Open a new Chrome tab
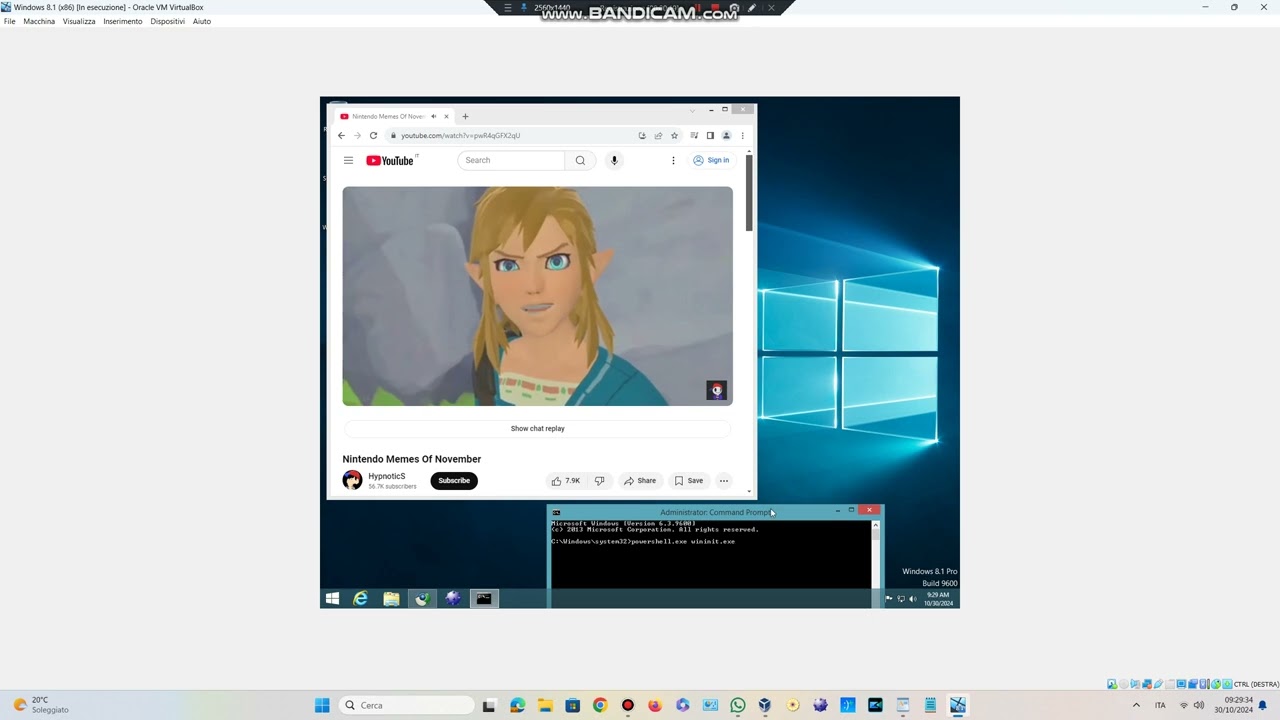 465,116
